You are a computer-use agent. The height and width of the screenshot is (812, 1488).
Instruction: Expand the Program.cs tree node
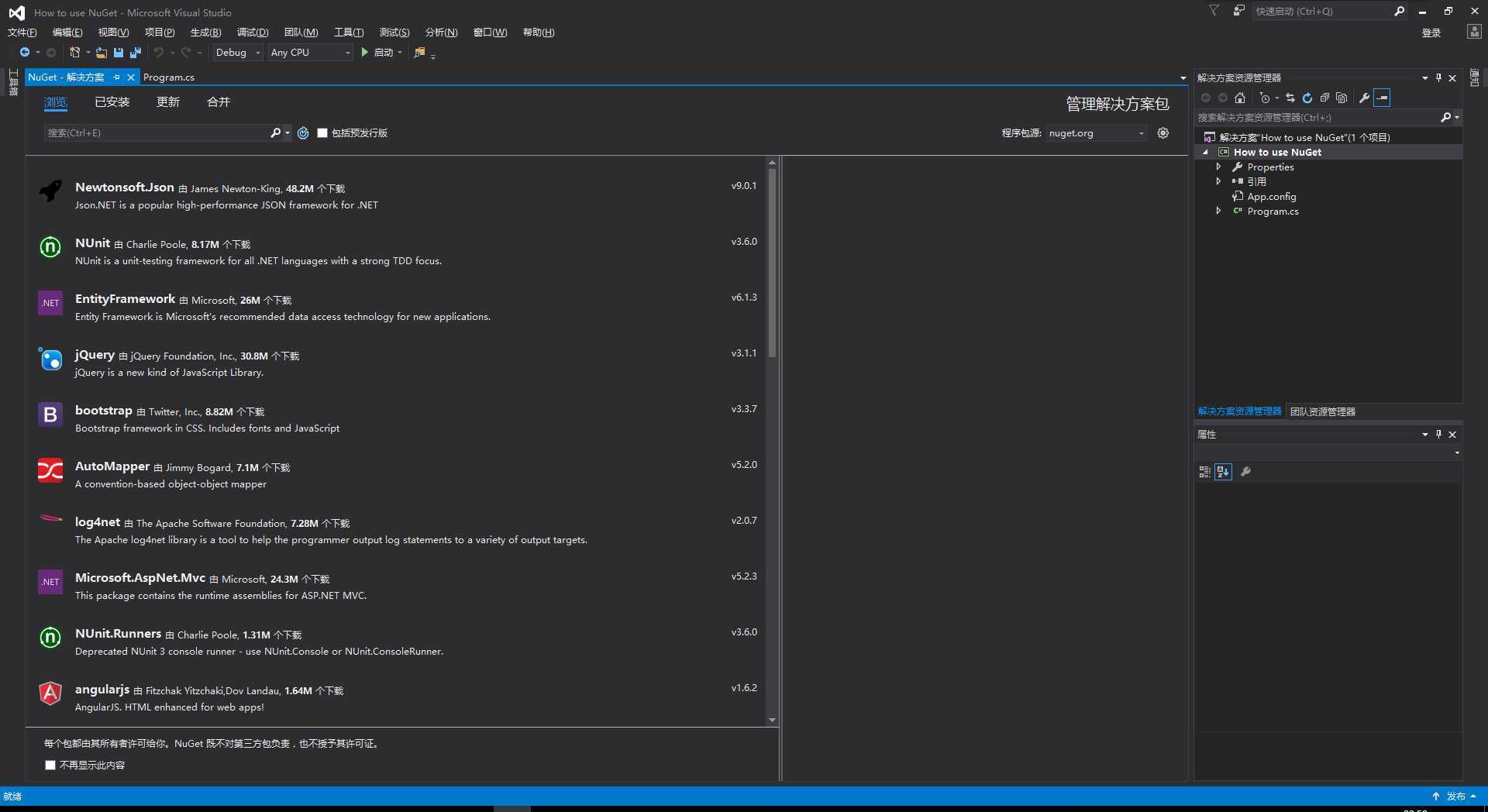[x=1219, y=211]
